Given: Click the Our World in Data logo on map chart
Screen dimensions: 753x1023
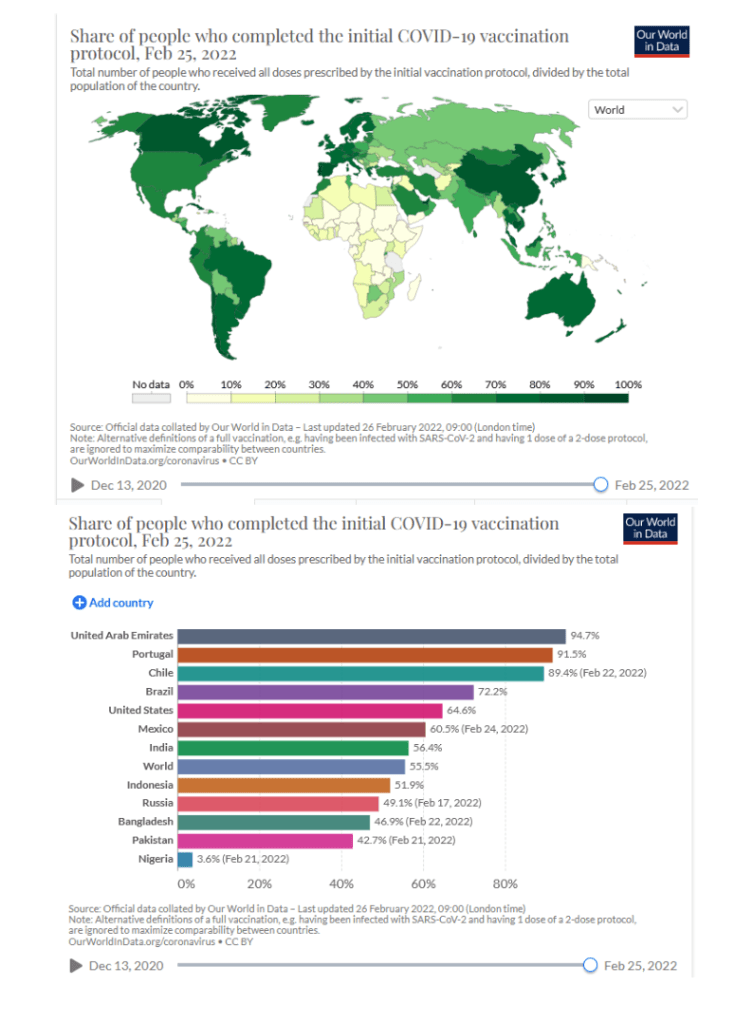Looking at the screenshot, I should tap(662, 41).
